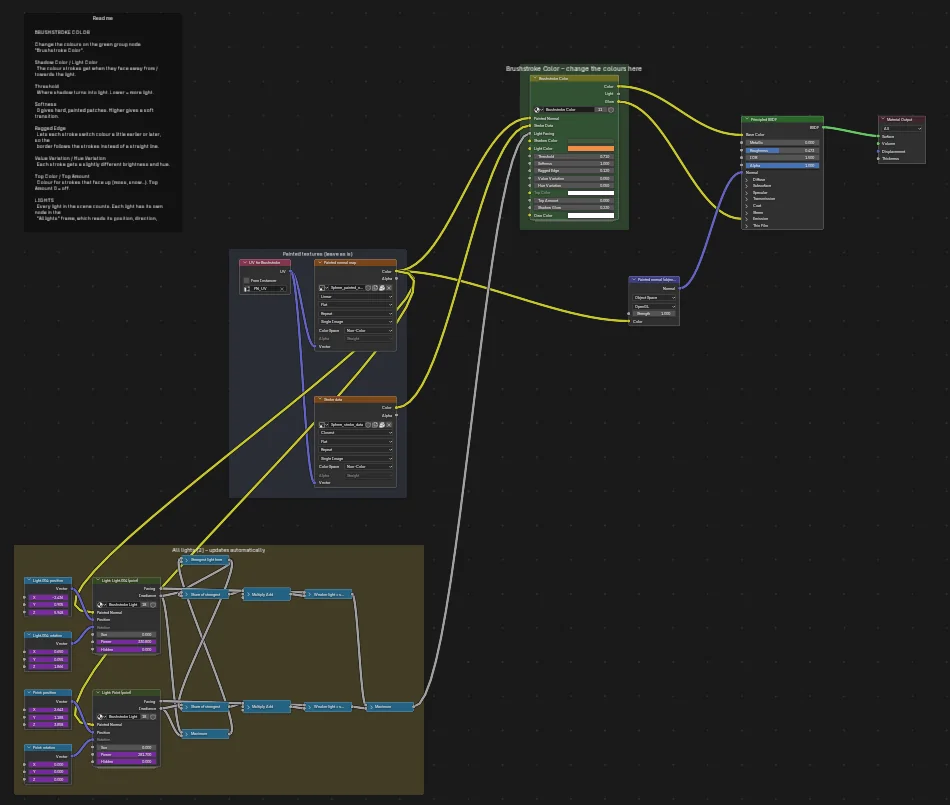
Task: Open Closest interpolation dropdown in Stroke data node
Action: 356,433
